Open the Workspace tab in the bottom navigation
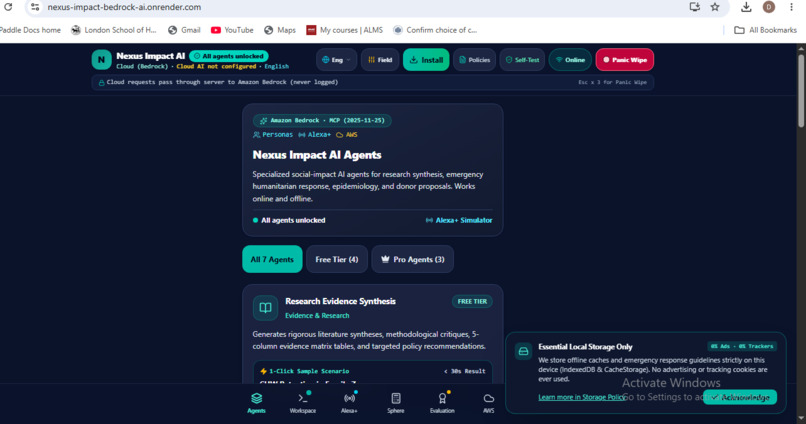Screen dimensions: 806x424 [303, 403]
